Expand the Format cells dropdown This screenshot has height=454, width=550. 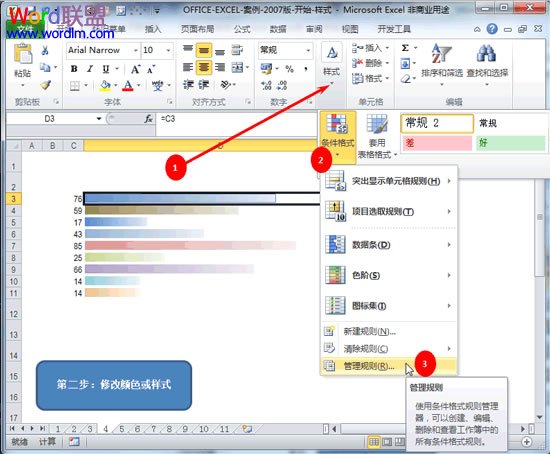tap(387, 78)
